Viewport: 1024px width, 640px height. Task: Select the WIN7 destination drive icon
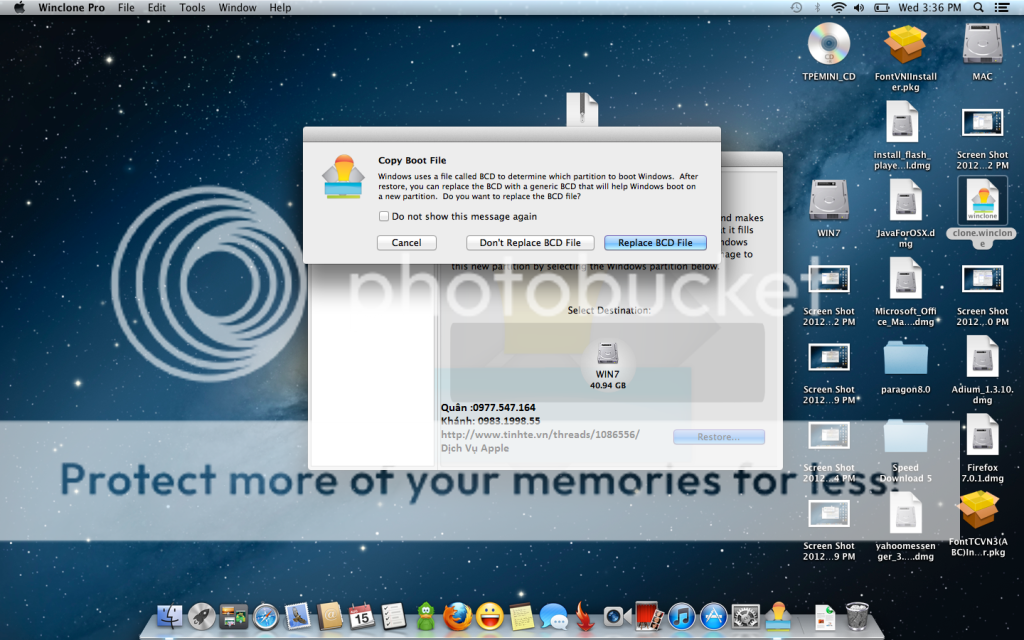point(607,354)
